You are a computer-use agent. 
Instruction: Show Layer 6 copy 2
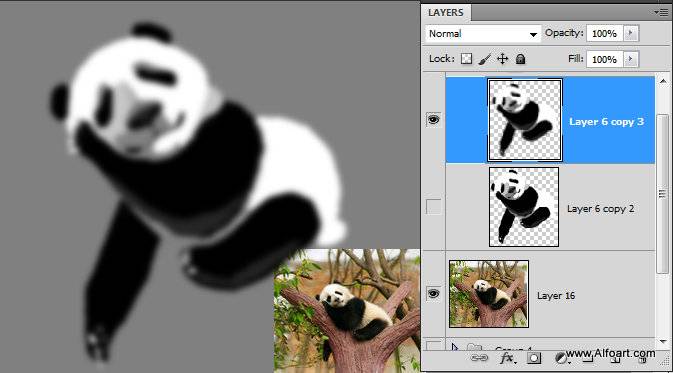click(x=434, y=207)
